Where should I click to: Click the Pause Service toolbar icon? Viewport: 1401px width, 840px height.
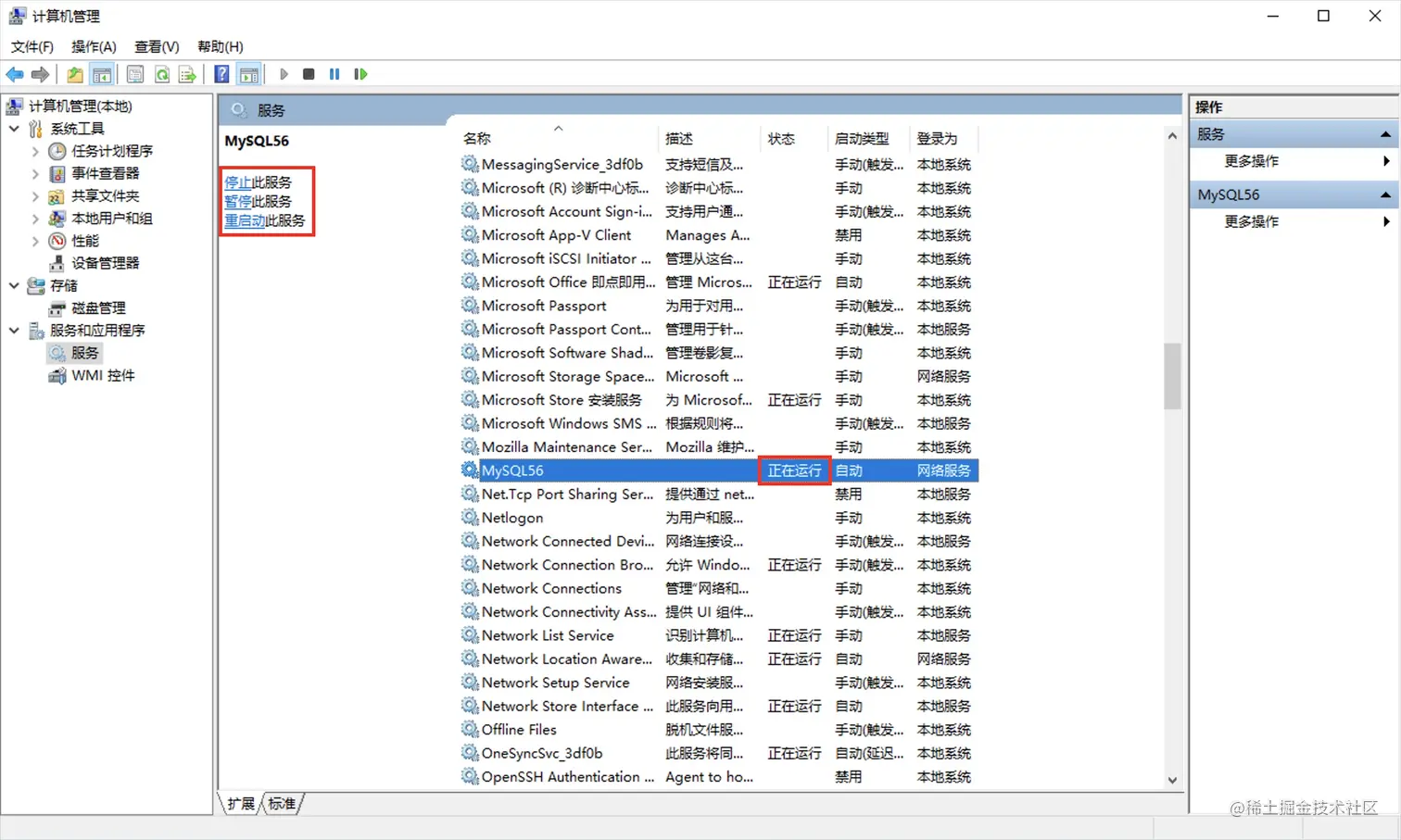334,74
